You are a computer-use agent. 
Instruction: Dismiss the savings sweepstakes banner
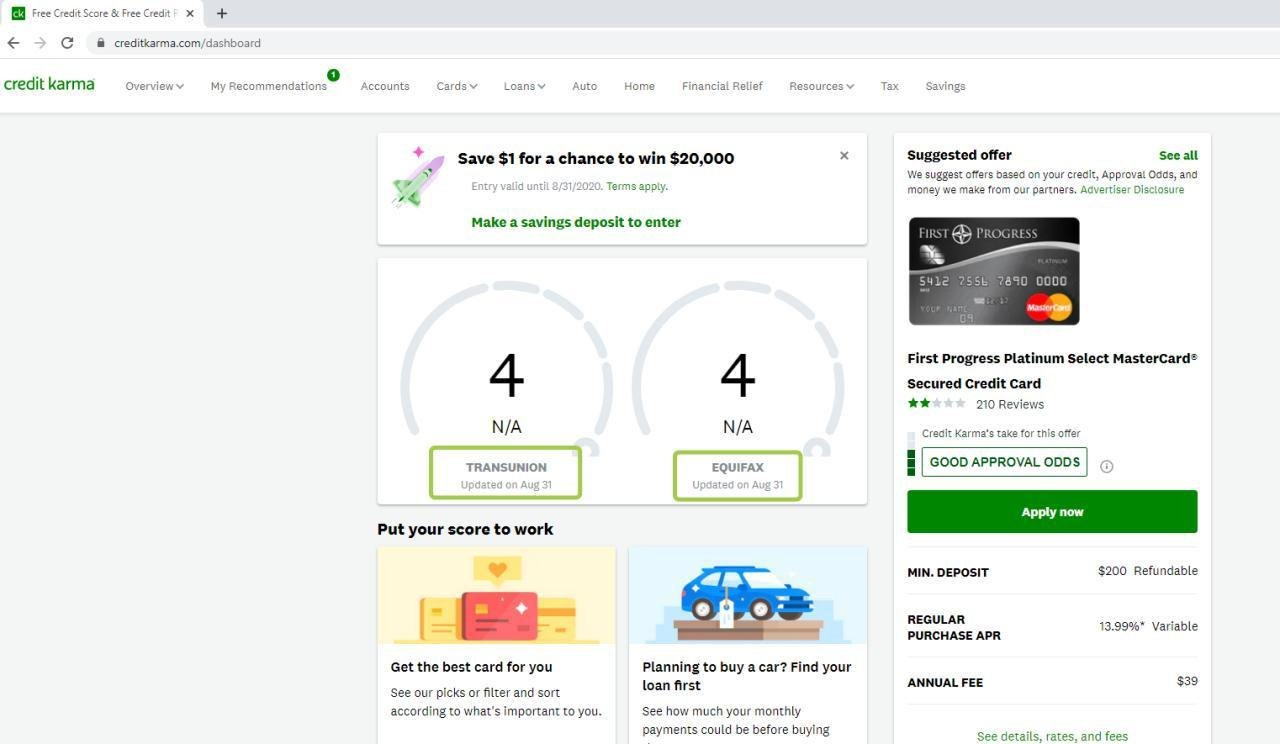(844, 155)
